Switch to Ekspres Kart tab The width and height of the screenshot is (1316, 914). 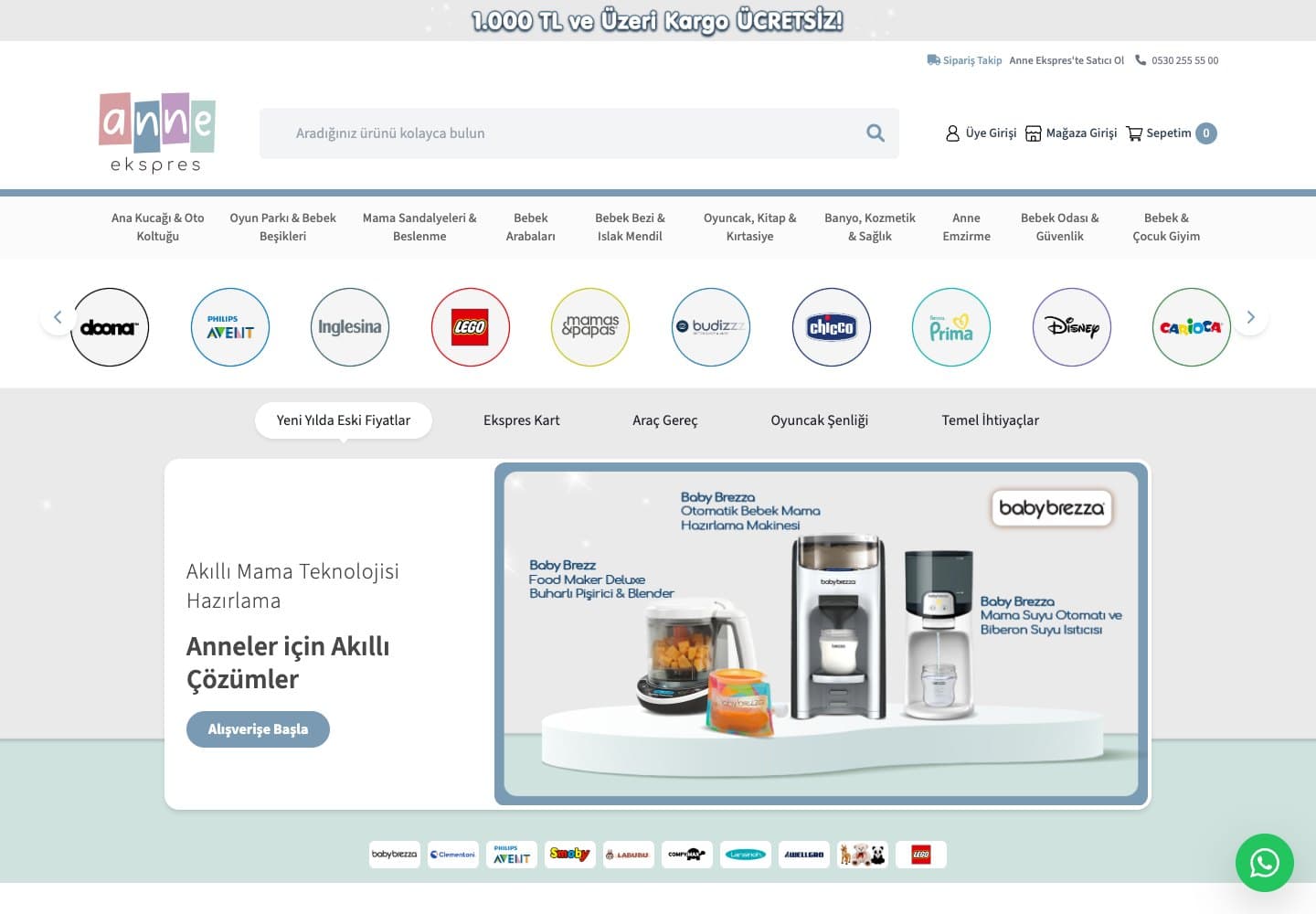click(x=522, y=420)
